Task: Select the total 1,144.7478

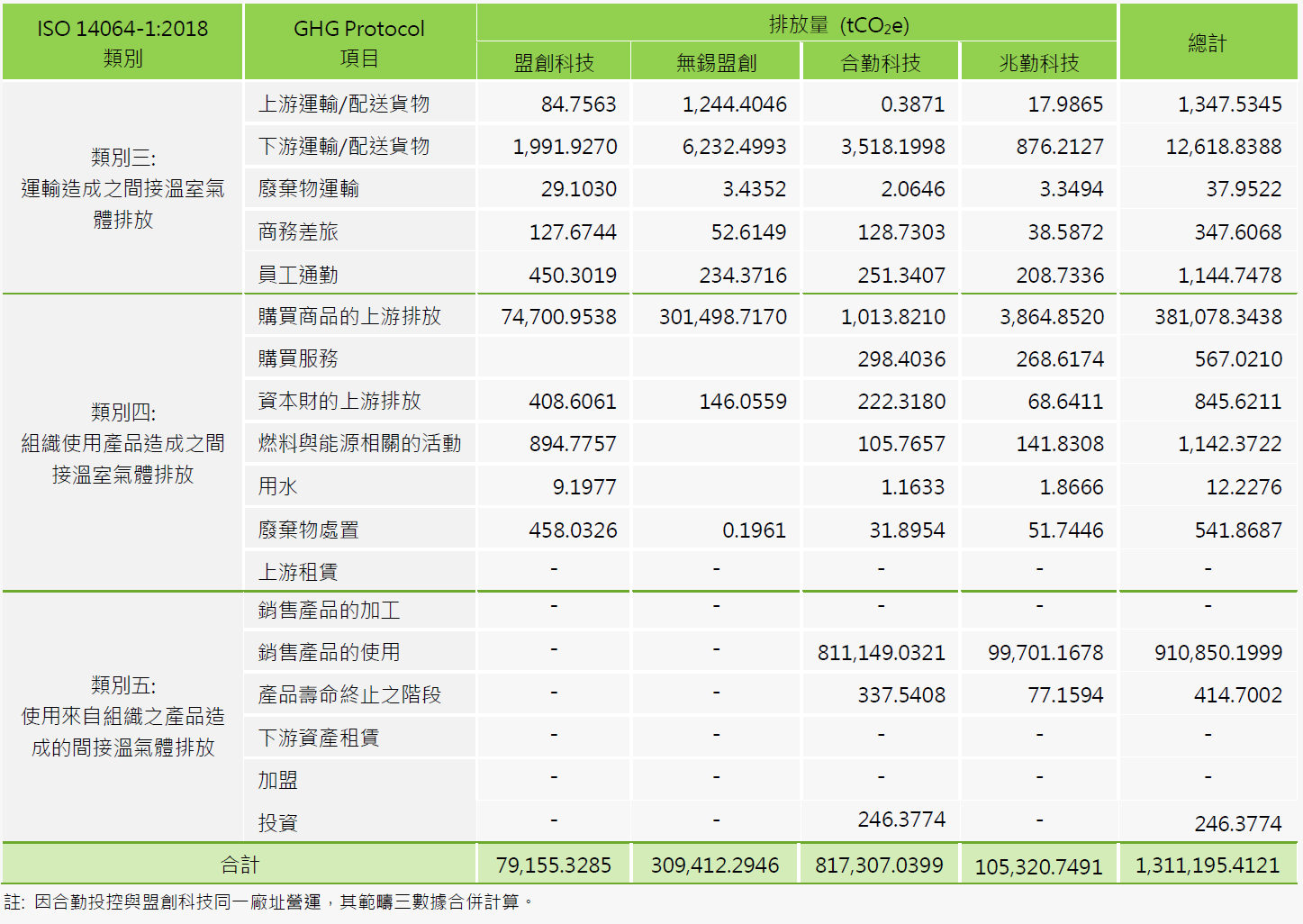Action: point(1229,276)
